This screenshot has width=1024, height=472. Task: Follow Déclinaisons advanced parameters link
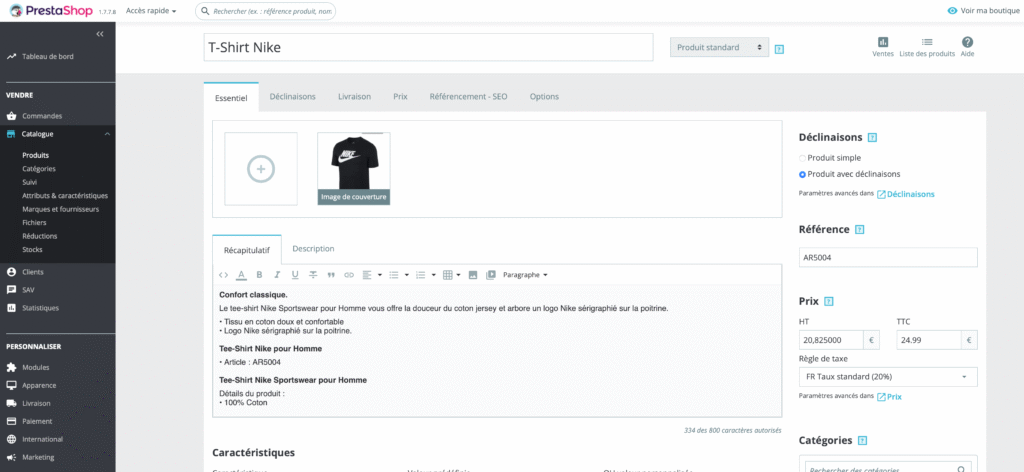906,195
